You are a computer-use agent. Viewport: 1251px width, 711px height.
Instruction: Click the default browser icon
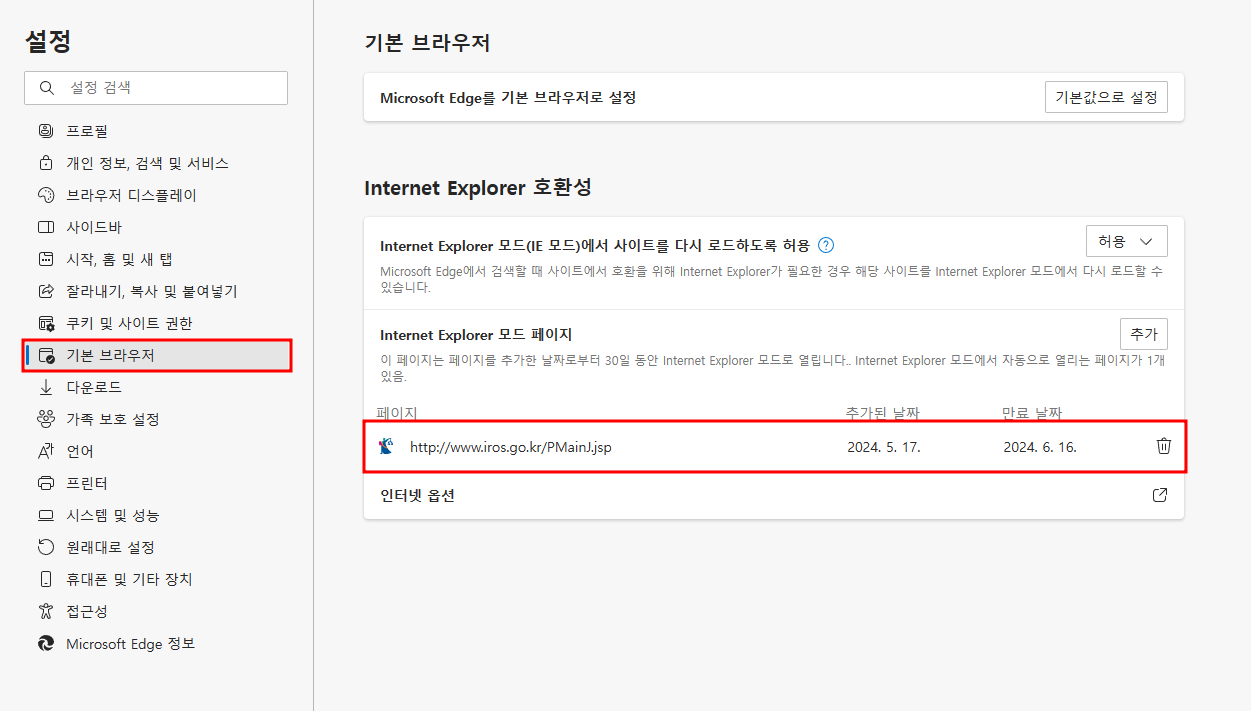coord(45,355)
